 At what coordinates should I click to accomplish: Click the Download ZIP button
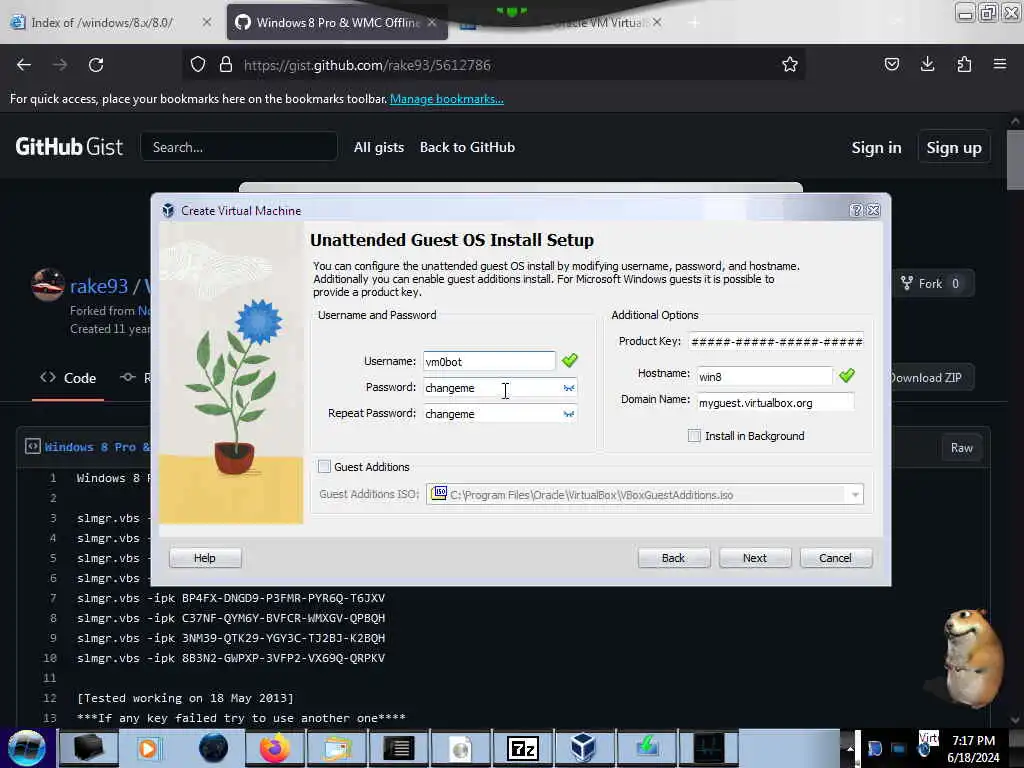point(930,377)
